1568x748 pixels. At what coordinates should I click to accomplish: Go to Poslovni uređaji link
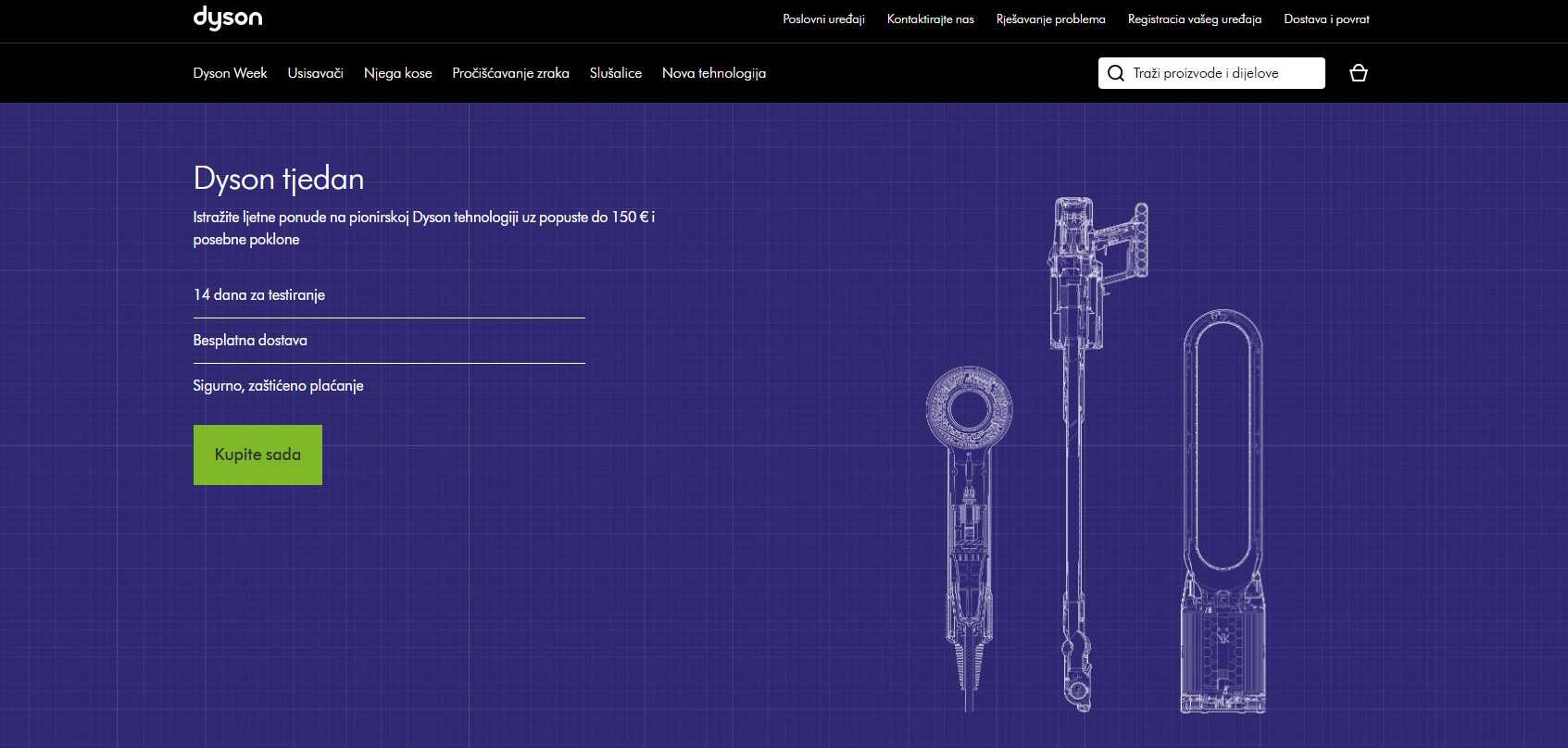(x=823, y=19)
